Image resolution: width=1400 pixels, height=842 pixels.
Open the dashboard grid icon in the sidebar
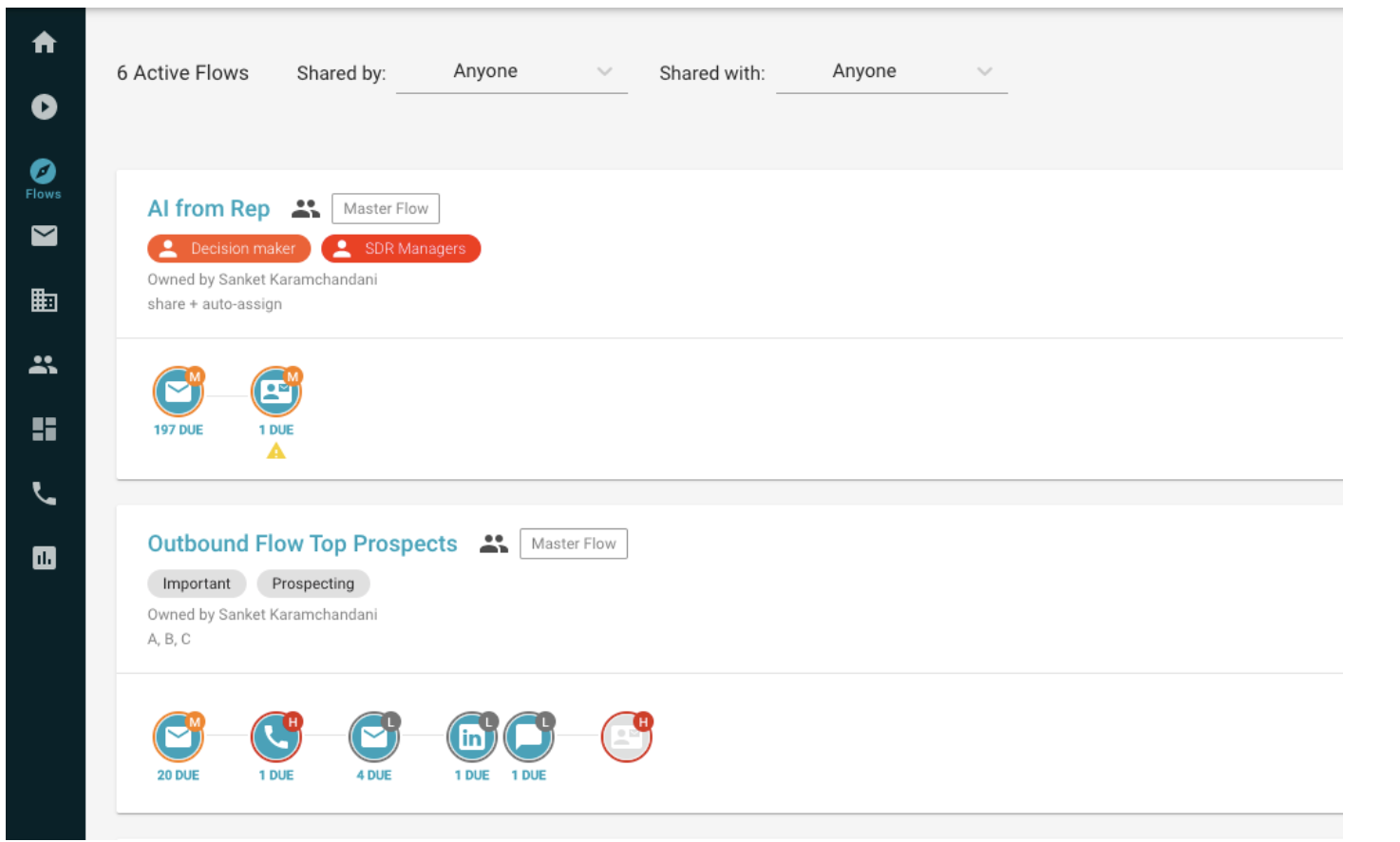tap(44, 430)
